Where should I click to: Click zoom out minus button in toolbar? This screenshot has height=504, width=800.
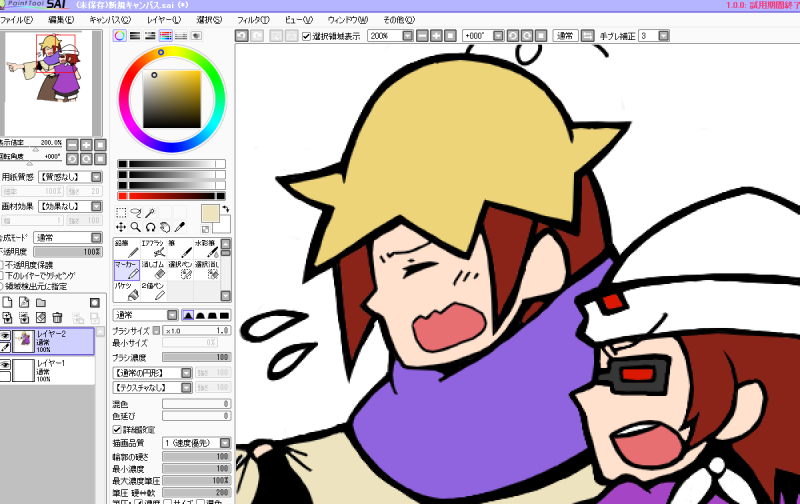pyautogui.click(x=422, y=36)
